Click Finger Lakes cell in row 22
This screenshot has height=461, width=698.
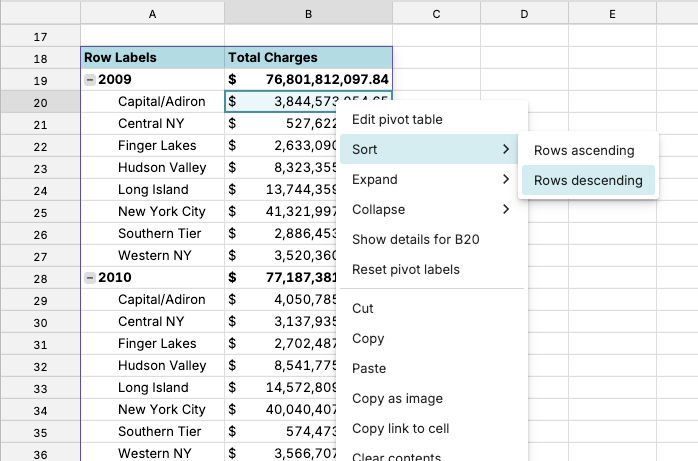(153, 146)
